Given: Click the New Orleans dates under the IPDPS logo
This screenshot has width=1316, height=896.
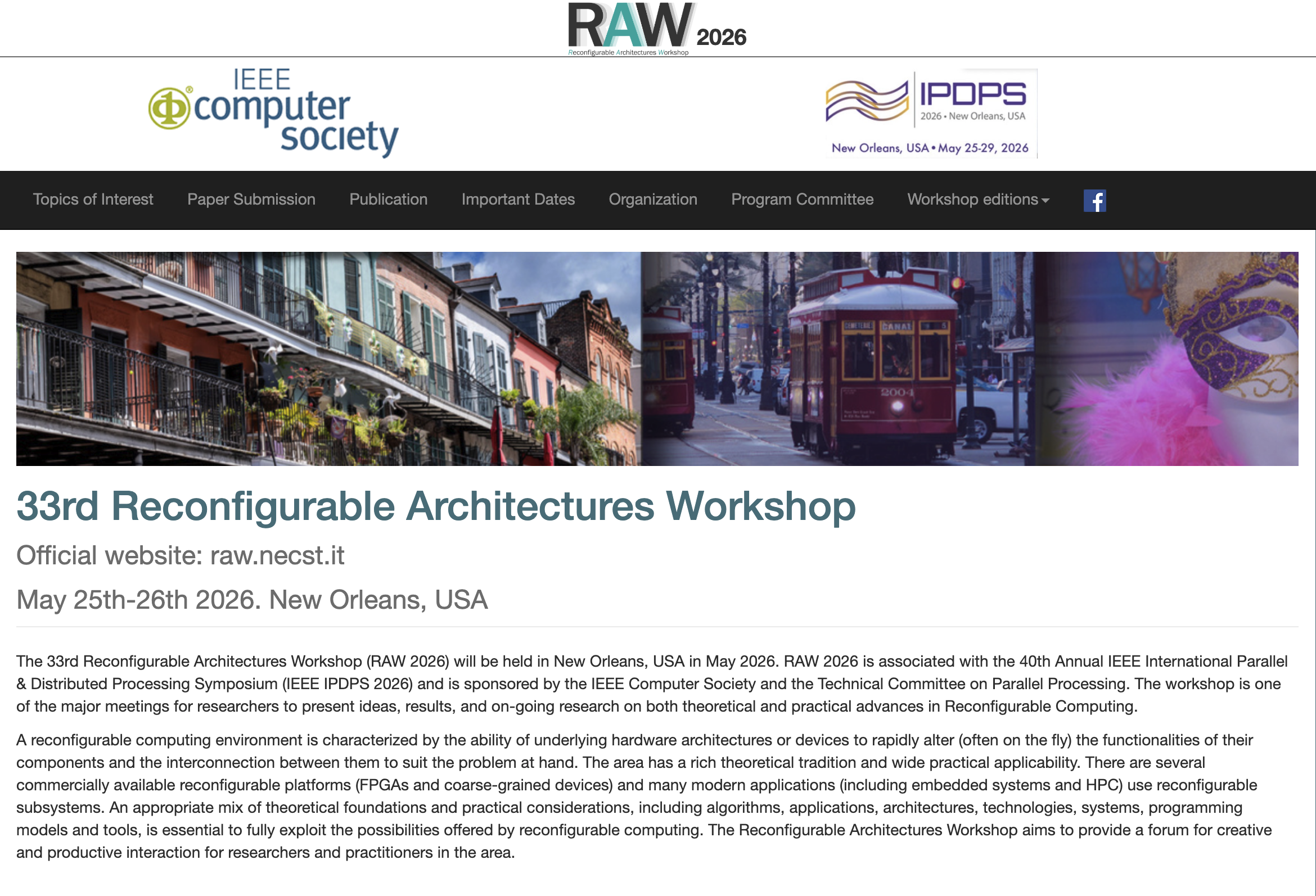Looking at the screenshot, I should pos(929,148).
